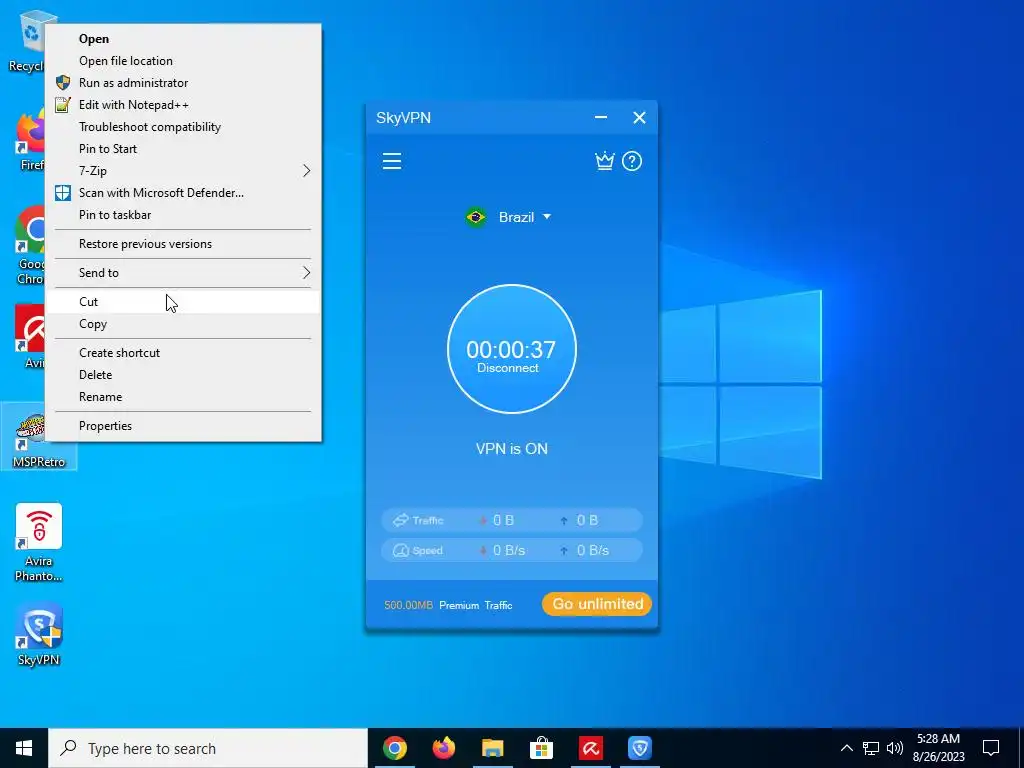The width and height of the screenshot is (1024, 768).
Task: Expand the Brazil server dropdown arrow
Action: [x=547, y=216]
